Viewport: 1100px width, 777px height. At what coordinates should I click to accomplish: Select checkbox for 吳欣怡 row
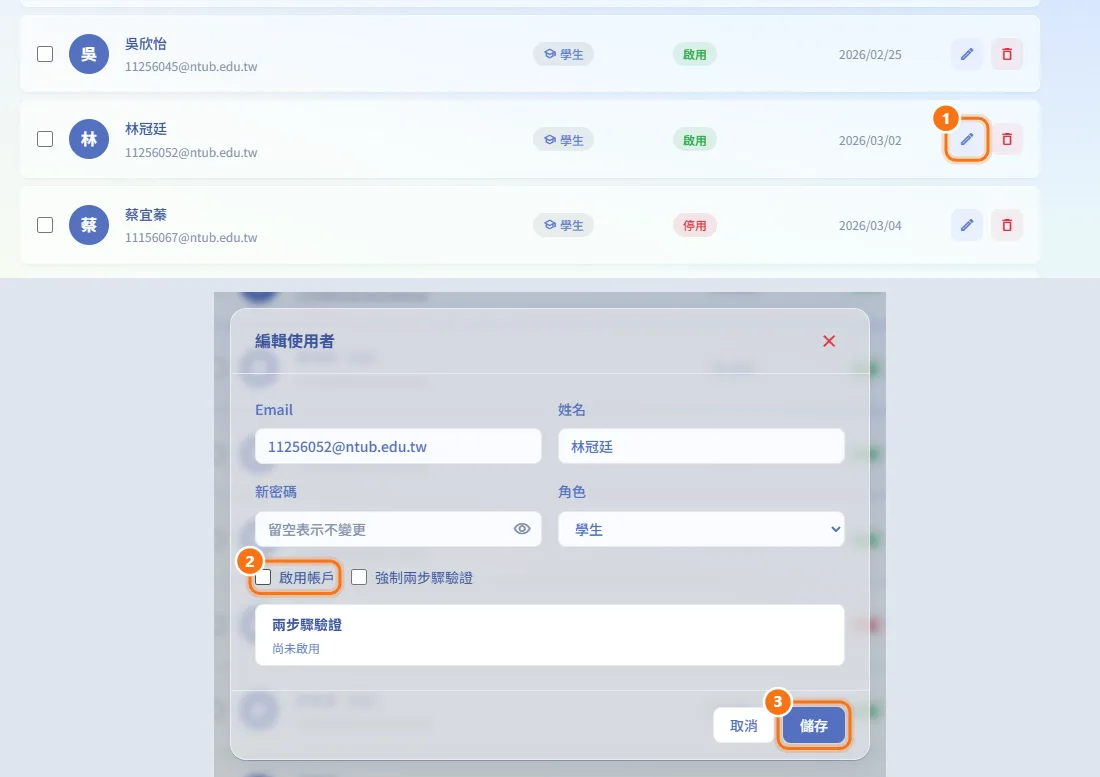click(x=45, y=54)
